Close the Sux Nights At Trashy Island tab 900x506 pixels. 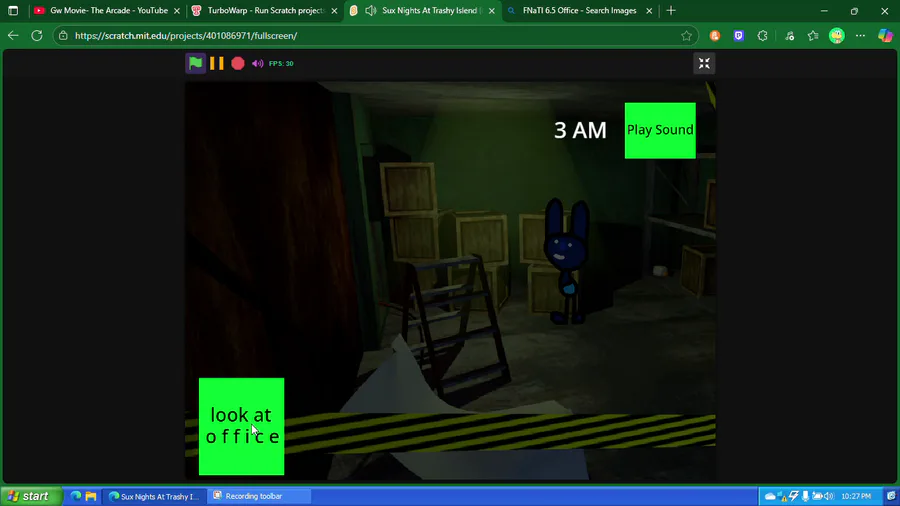coord(491,10)
